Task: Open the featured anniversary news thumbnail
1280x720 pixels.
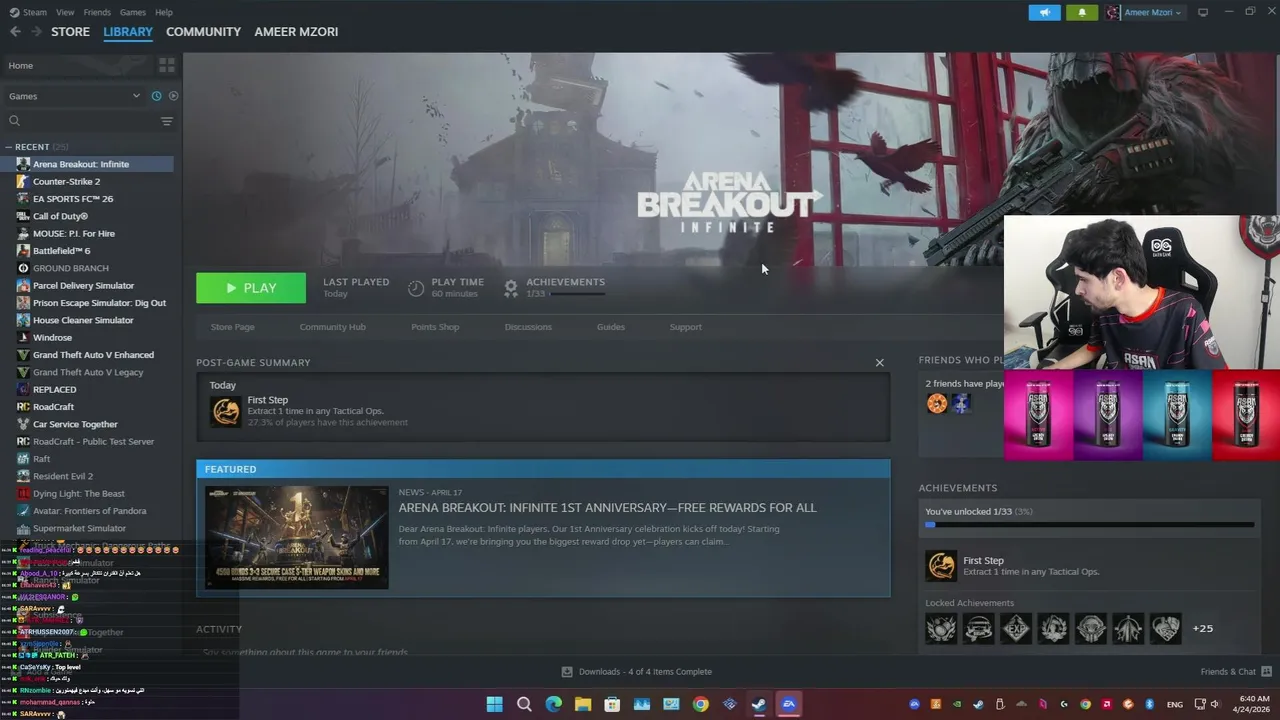Action: tap(297, 537)
